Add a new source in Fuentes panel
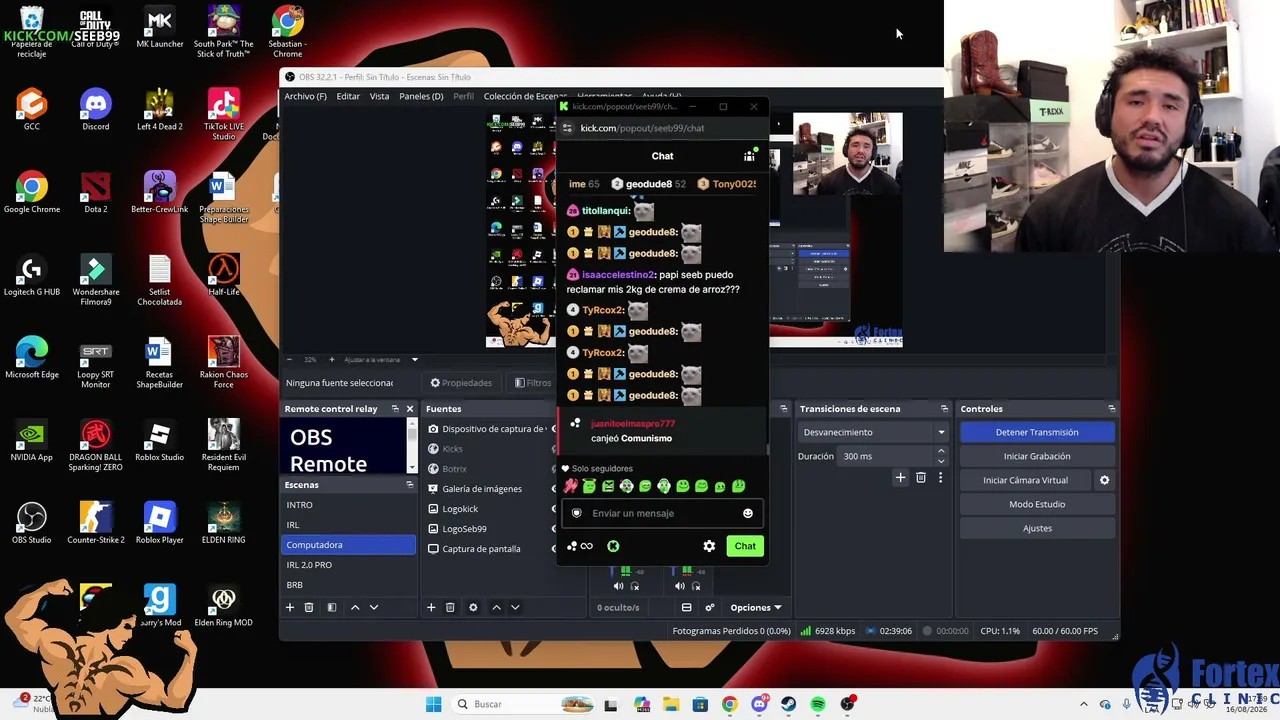The height and width of the screenshot is (720, 1280). point(431,607)
